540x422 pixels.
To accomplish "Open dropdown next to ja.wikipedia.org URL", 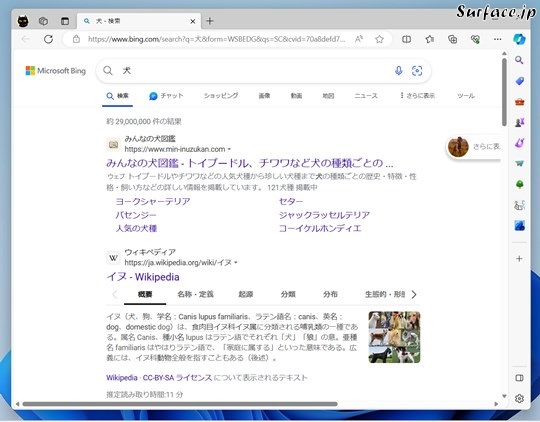I will pyautogui.click(x=236, y=263).
